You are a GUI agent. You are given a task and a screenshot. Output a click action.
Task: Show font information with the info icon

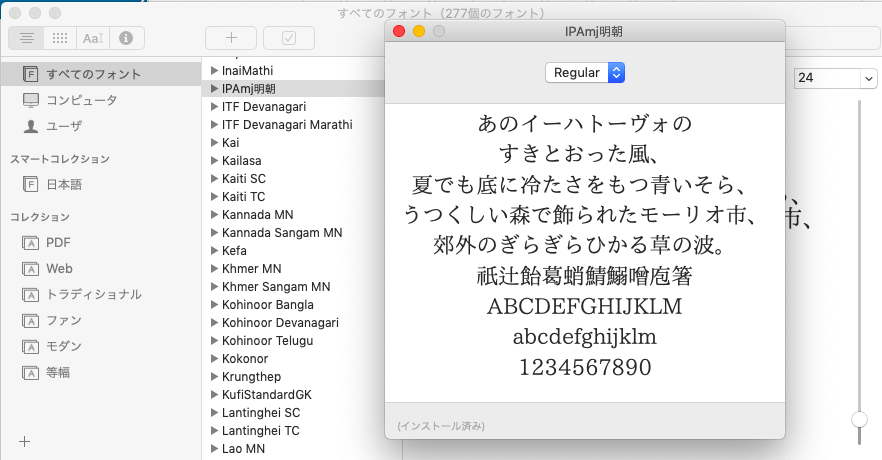pyautogui.click(x=126, y=38)
